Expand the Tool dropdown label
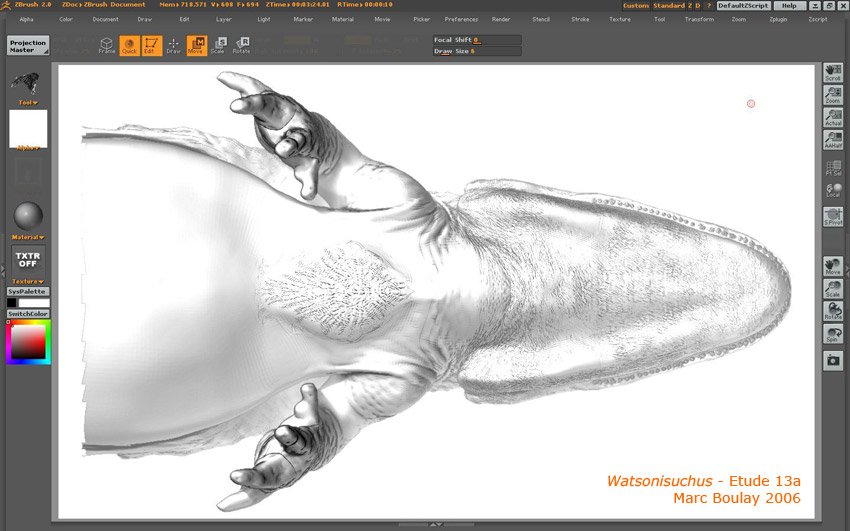 (28, 102)
